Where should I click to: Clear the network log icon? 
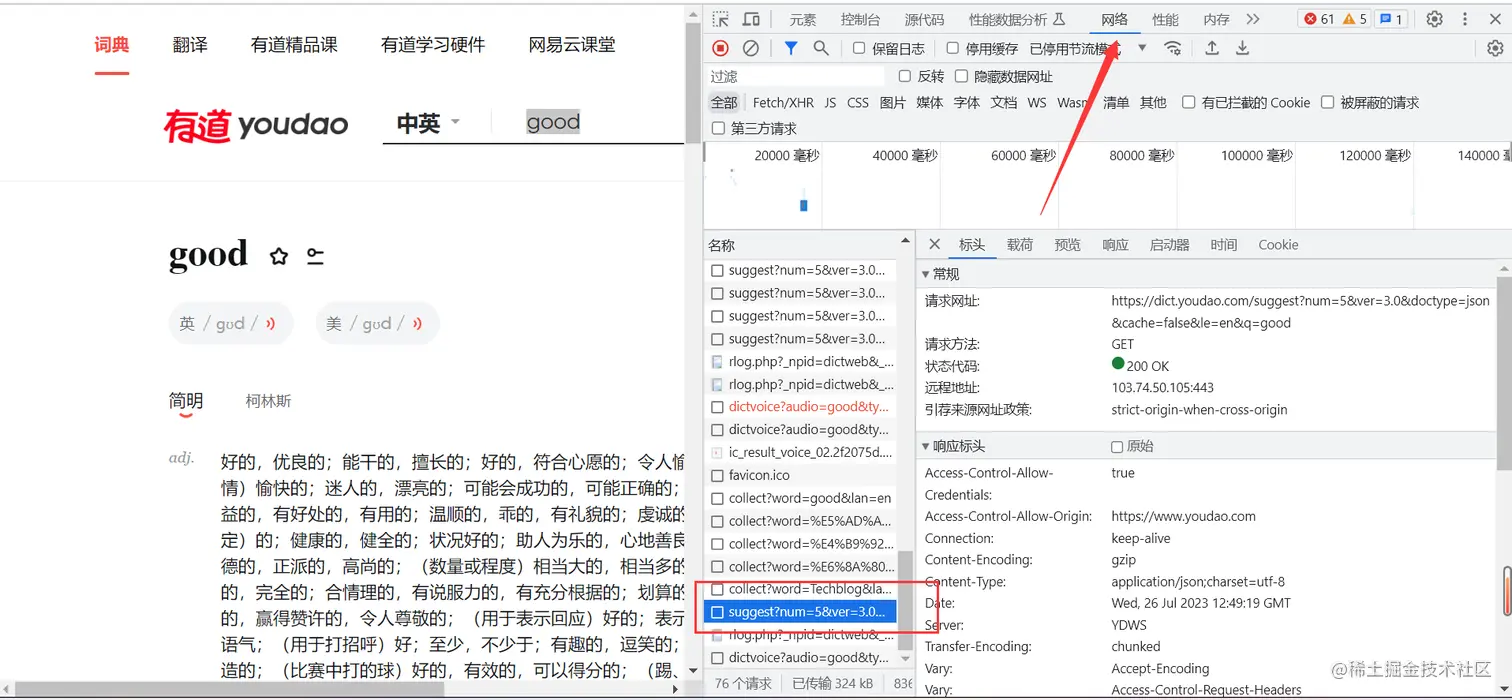point(750,48)
